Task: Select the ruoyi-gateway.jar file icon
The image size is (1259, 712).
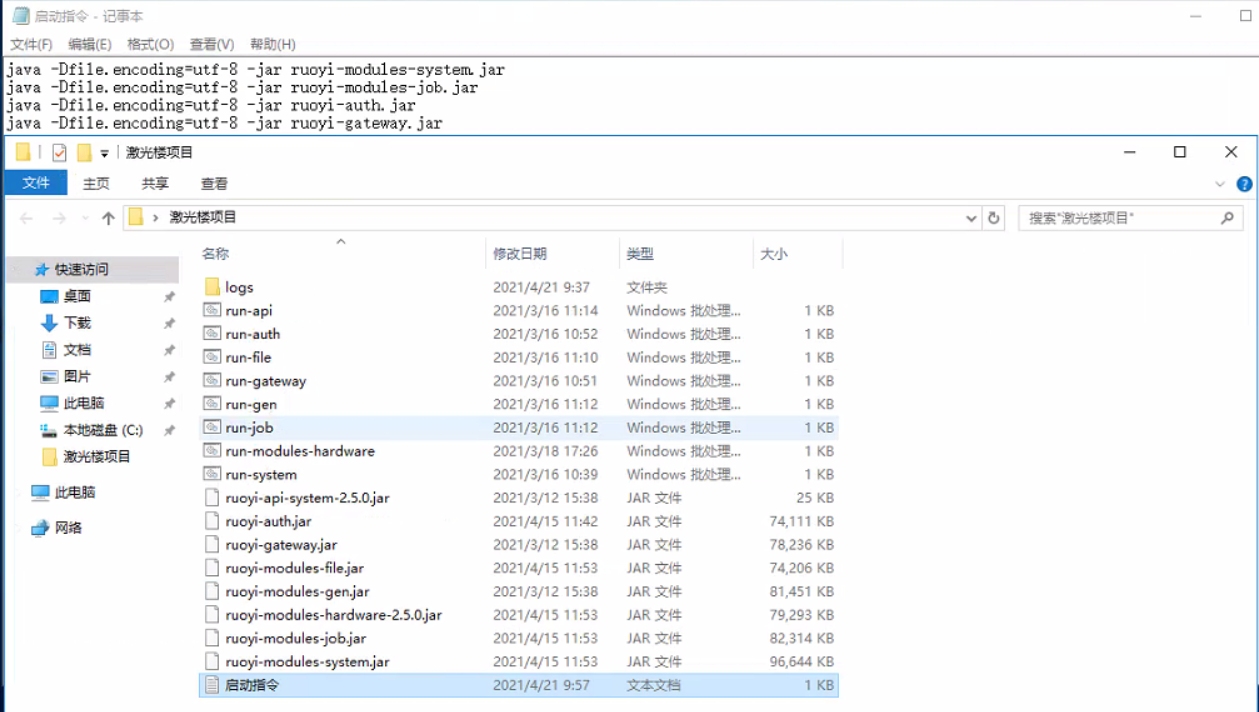Action: tap(212, 545)
